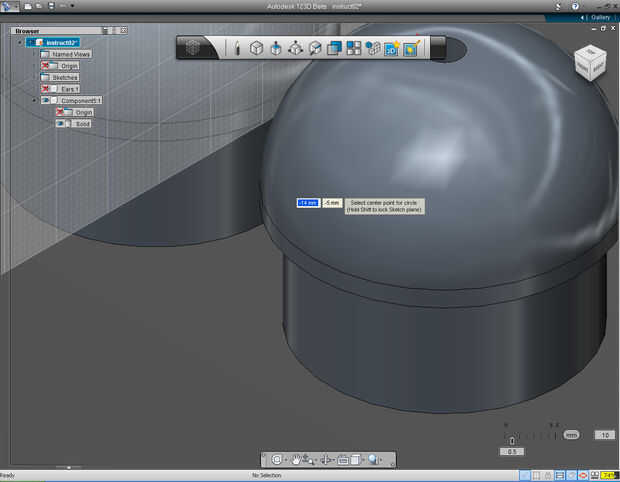
Task: Hide the Solid body via eye icon
Action: [60, 124]
